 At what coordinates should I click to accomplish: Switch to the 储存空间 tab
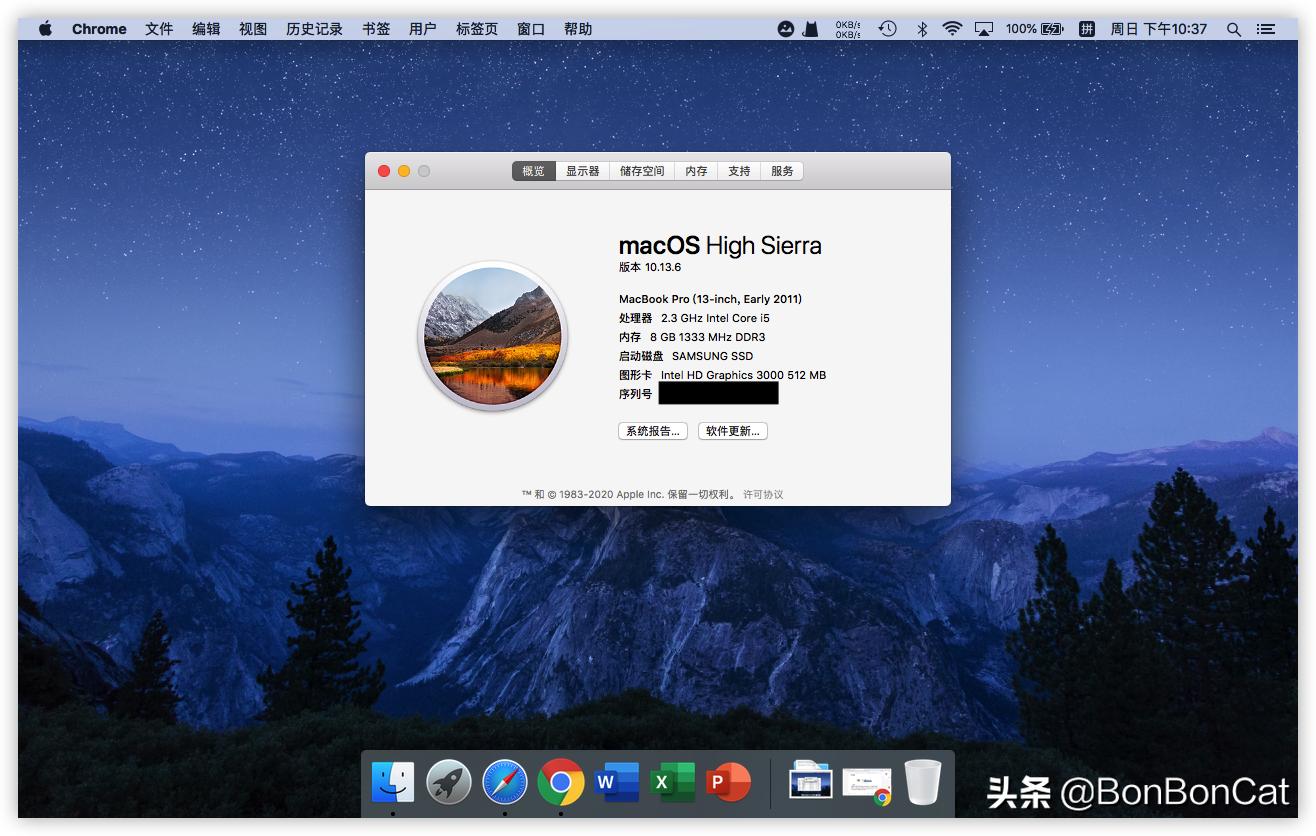641,170
